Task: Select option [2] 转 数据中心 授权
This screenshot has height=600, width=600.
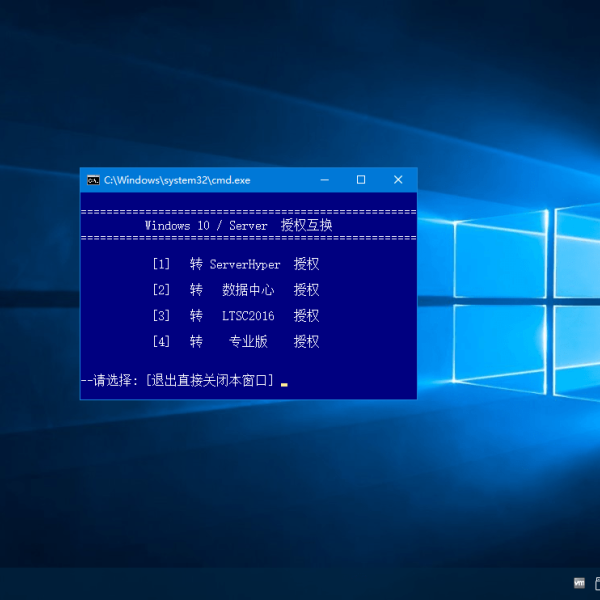Action: pyautogui.click(x=236, y=290)
